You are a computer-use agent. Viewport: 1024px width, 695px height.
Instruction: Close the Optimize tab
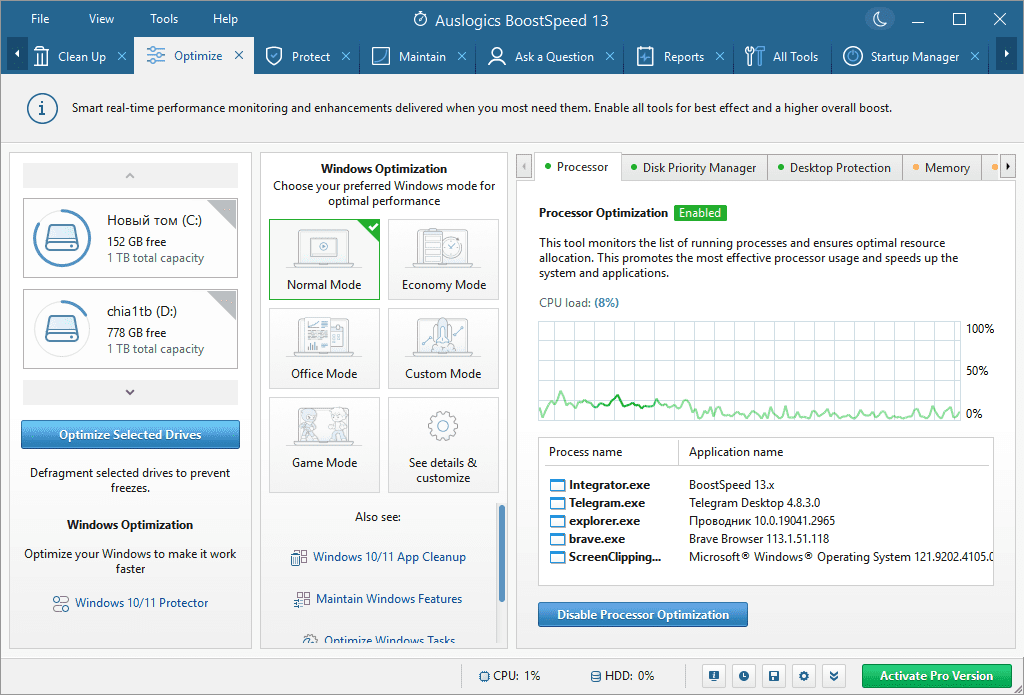(x=239, y=56)
